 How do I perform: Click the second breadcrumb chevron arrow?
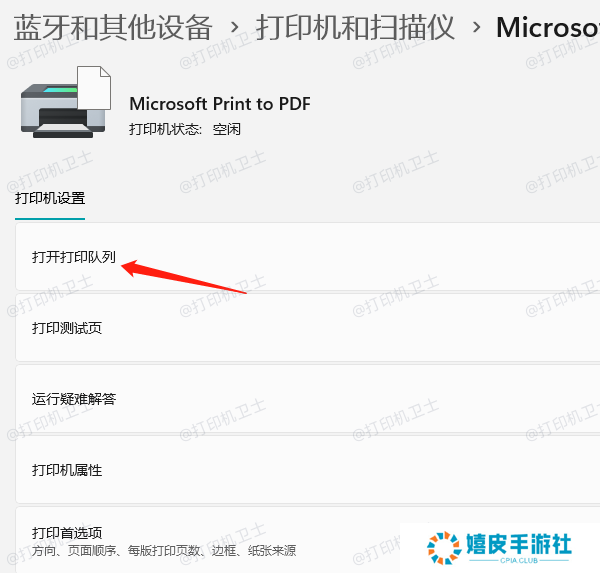click(x=476, y=28)
